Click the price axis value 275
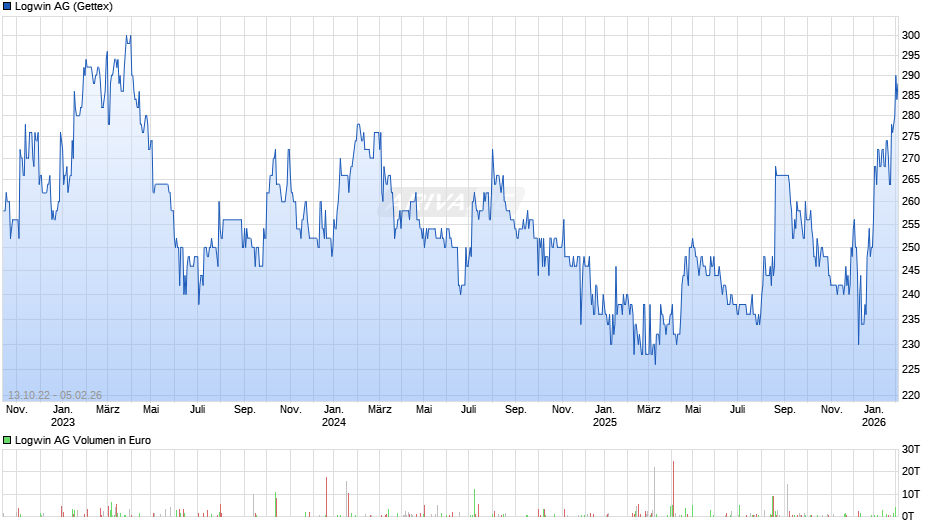 [911, 137]
